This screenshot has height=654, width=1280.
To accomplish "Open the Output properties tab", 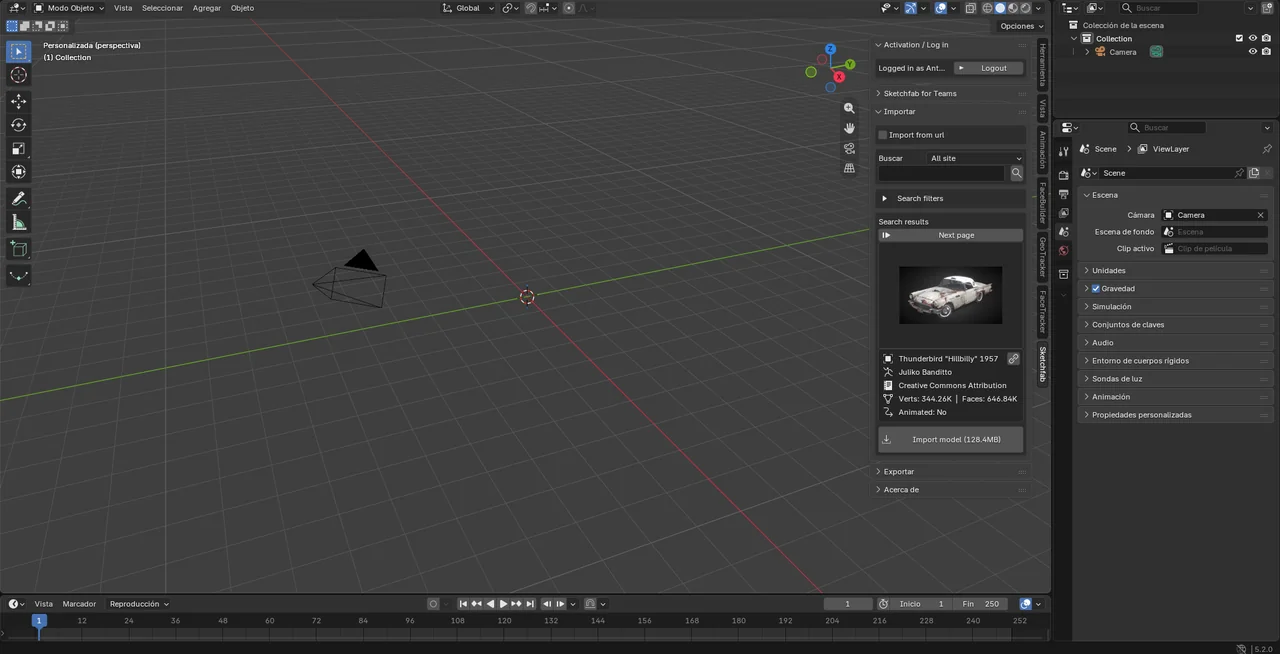I will pyautogui.click(x=1063, y=194).
